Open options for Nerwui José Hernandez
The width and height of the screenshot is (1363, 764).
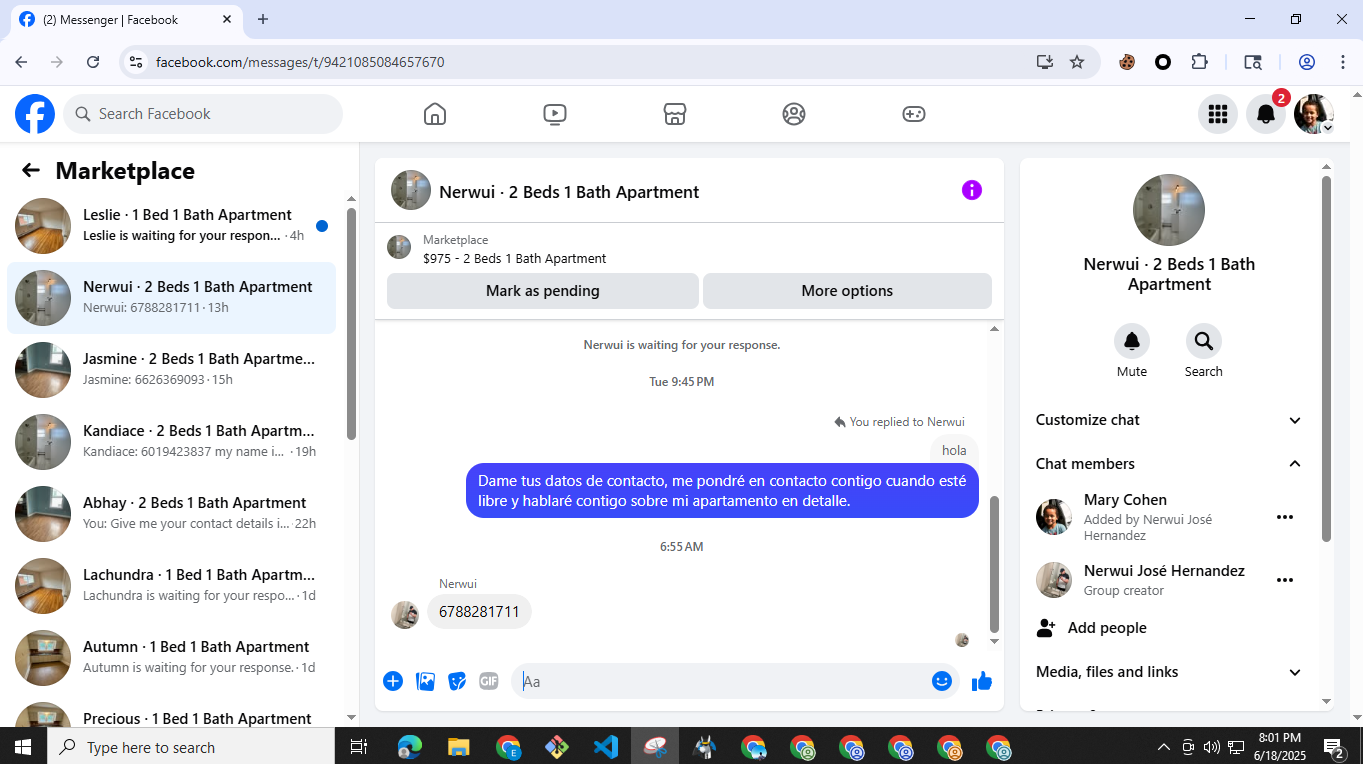pyautogui.click(x=1285, y=580)
